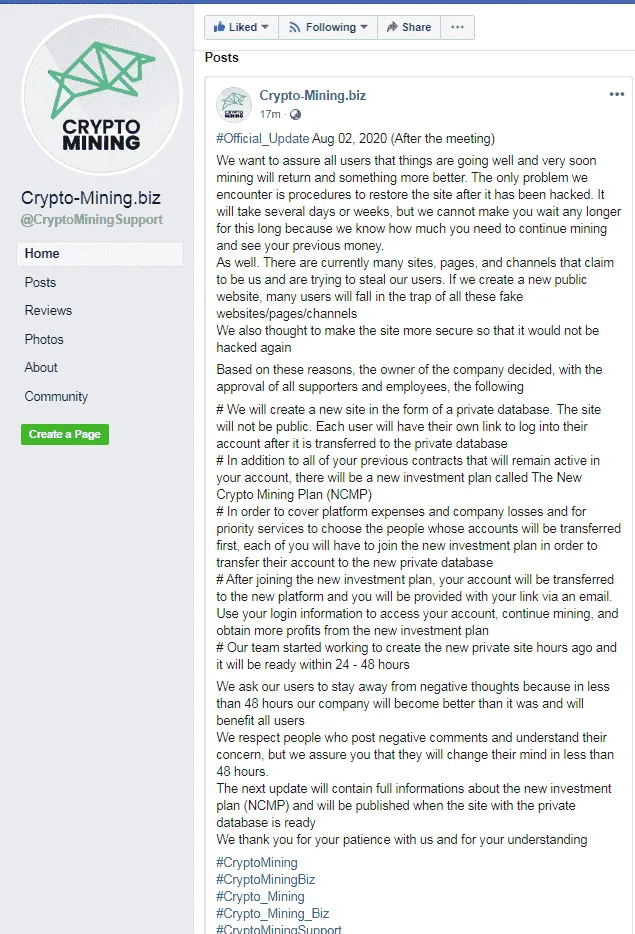Open the Crypto Mining profile picture
Screen dimensions: 635x934
(x=101, y=95)
